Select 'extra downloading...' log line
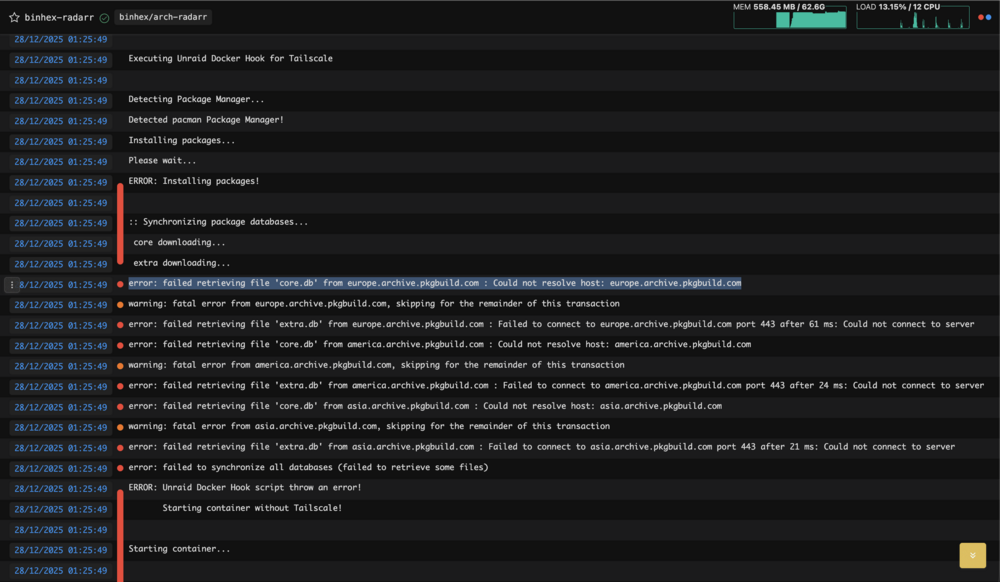 (182, 263)
